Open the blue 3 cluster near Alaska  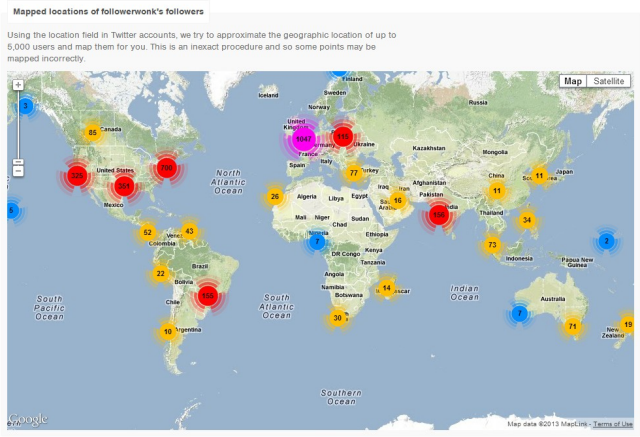26,106
